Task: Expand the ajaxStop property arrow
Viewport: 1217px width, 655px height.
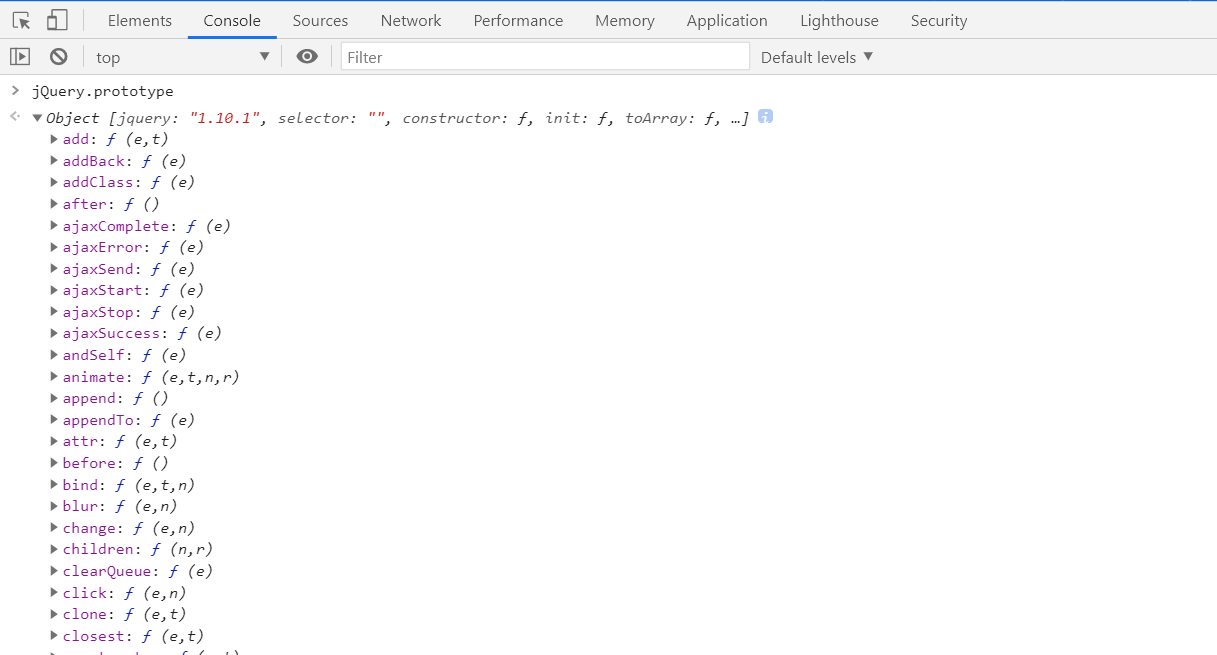Action: pyautogui.click(x=54, y=312)
